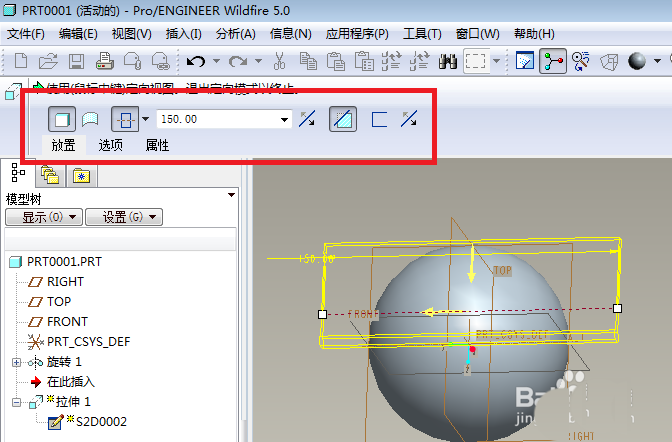The width and height of the screenshot is (672, 442).
Task: Click the New file icon
Action: pyautogui.click(x=21, y=61)
